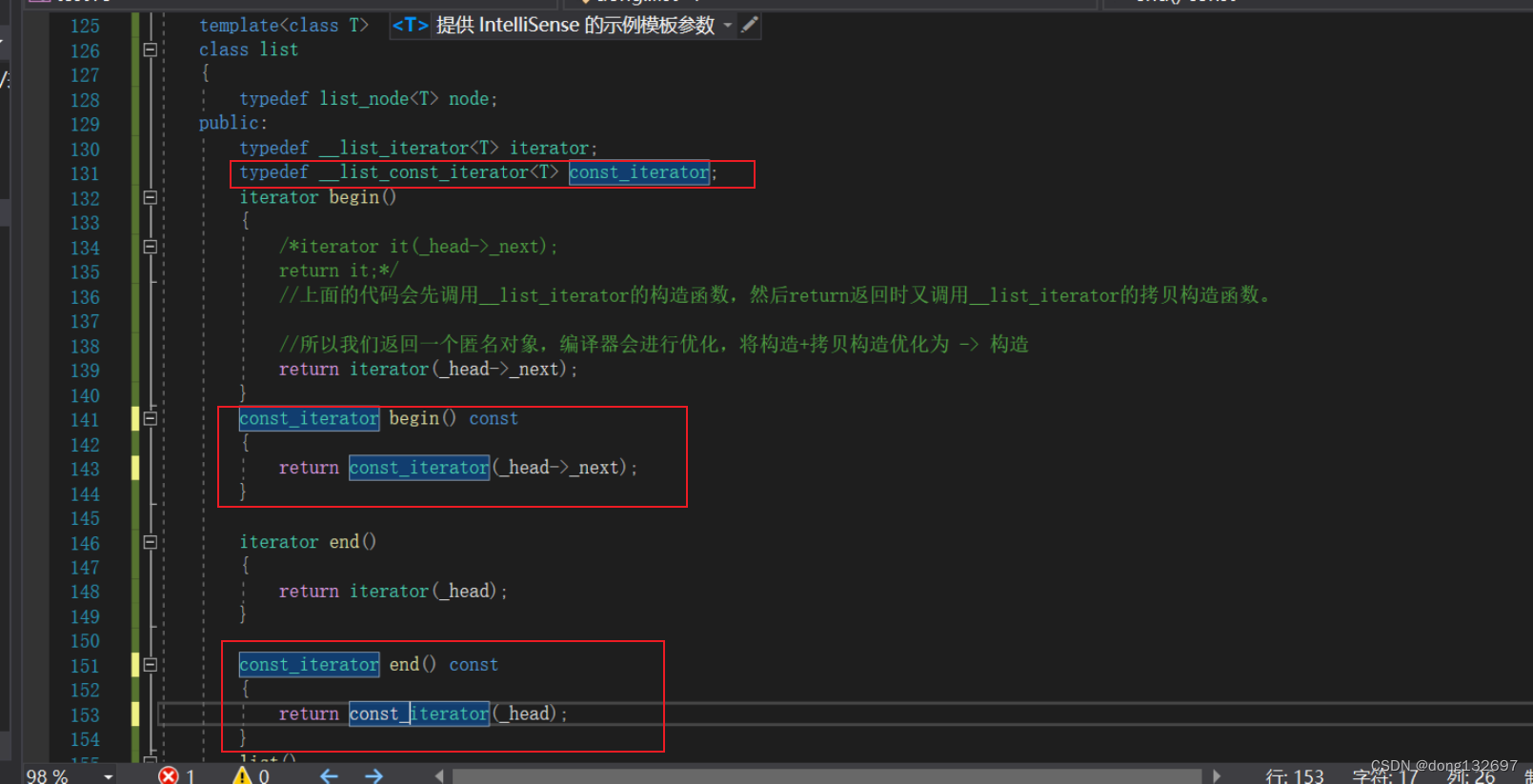The width and height of the screenshot is (1533, 784).
Task: Click 'return iterator(_head);' on line 148
Action: click(393, 592)
